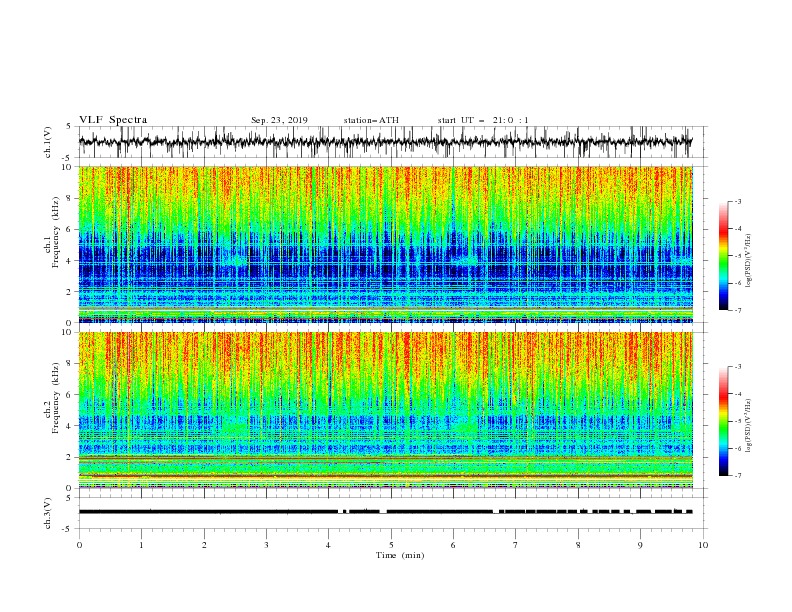792x612 pixels.
Task: Click the "station=ATH" header label
Action: click(371, 120)
